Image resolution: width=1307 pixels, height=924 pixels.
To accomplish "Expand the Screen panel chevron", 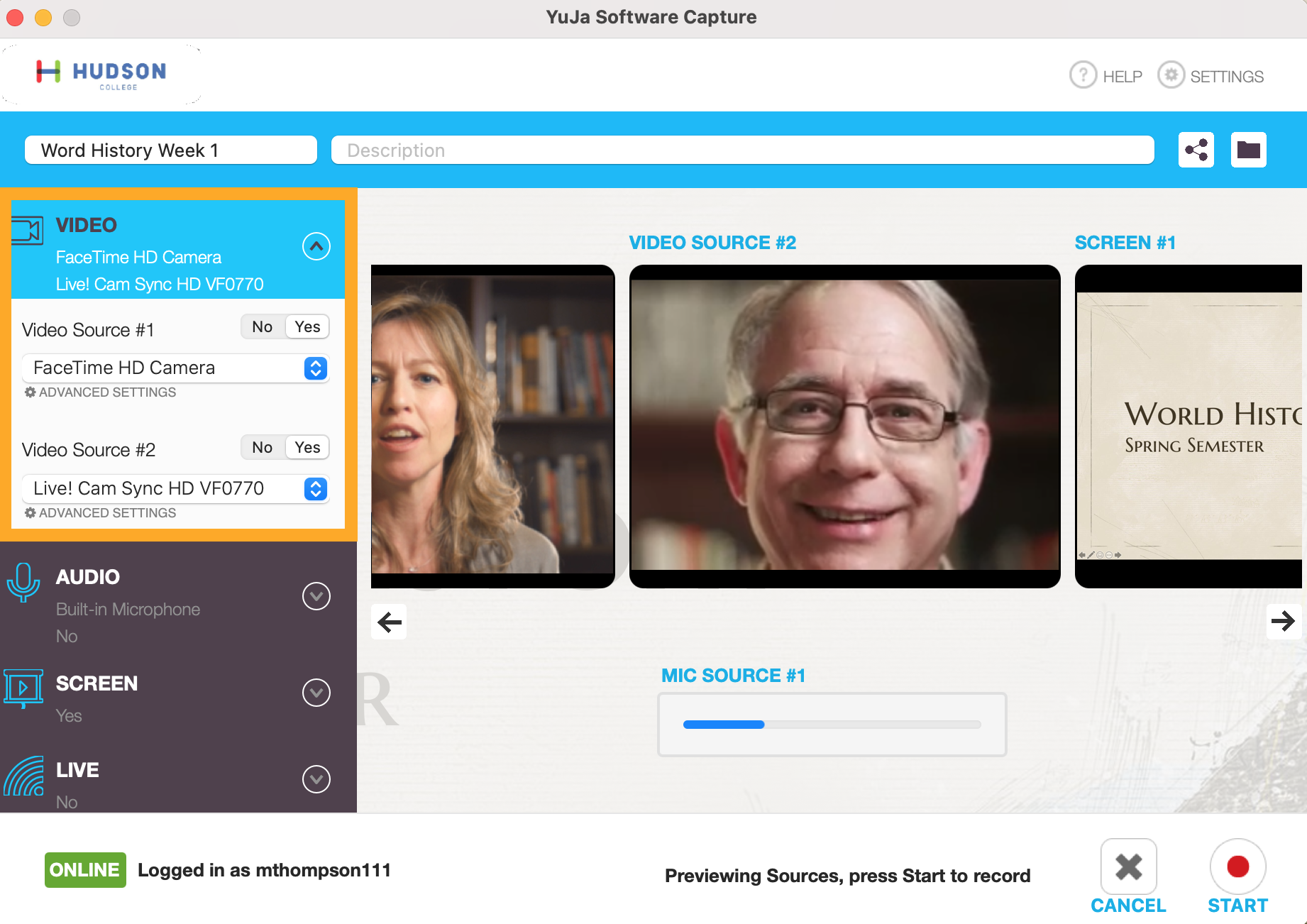I will coord(316,693).
